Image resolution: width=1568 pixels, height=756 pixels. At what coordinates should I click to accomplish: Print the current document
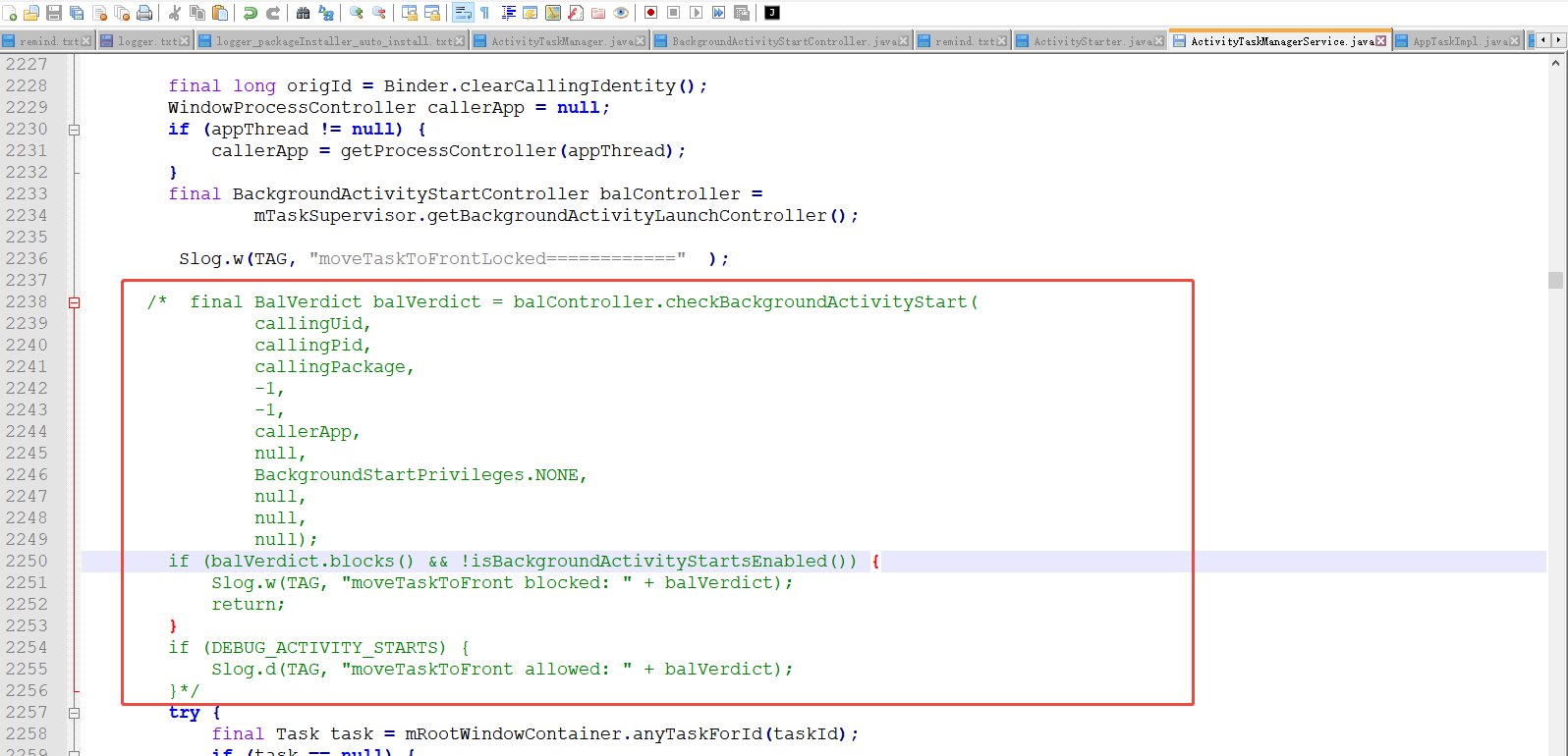coord(144,13)
